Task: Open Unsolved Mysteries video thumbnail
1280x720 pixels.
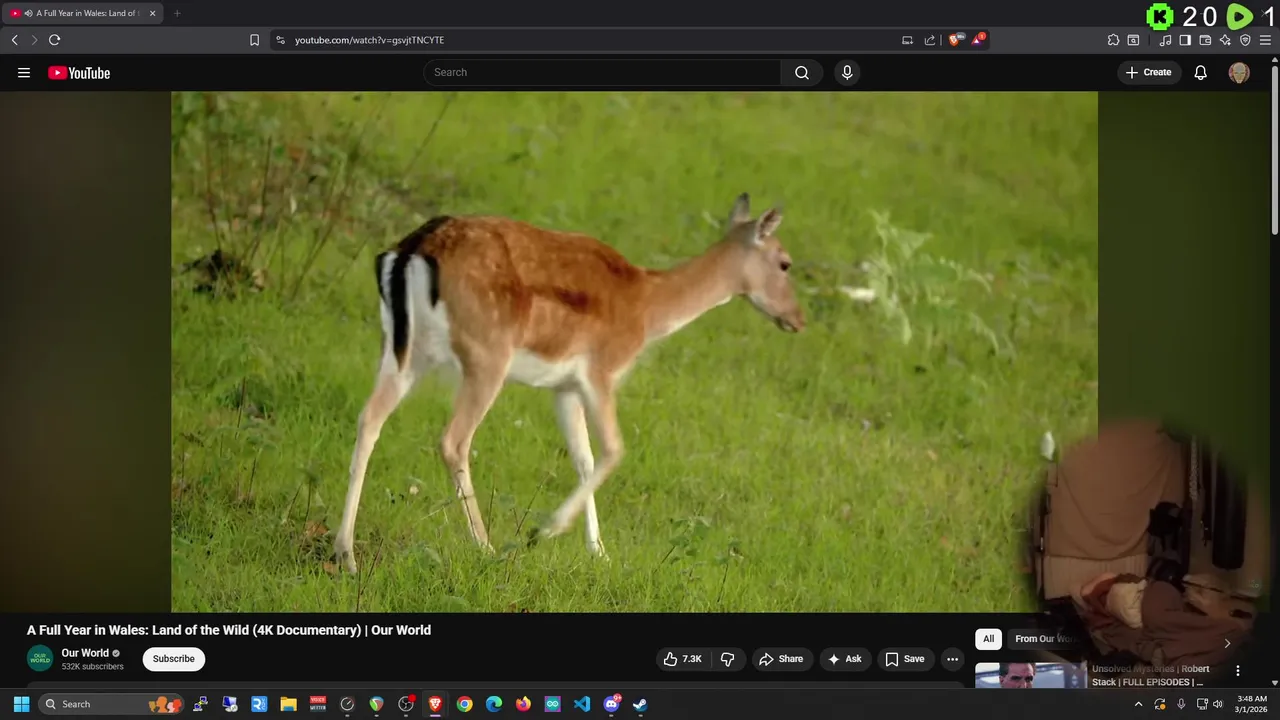Action: coord(1030,675)
